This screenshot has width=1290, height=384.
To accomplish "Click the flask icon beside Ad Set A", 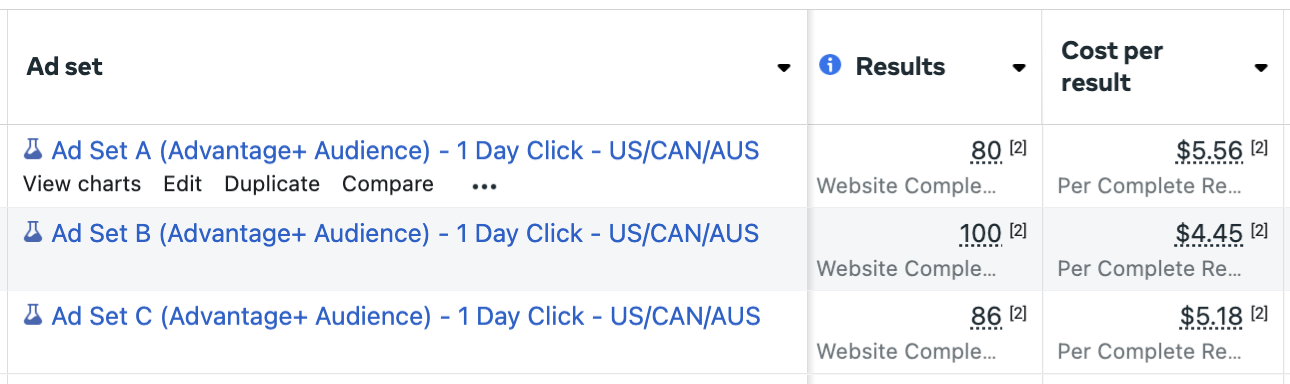I will coord(33,151).
